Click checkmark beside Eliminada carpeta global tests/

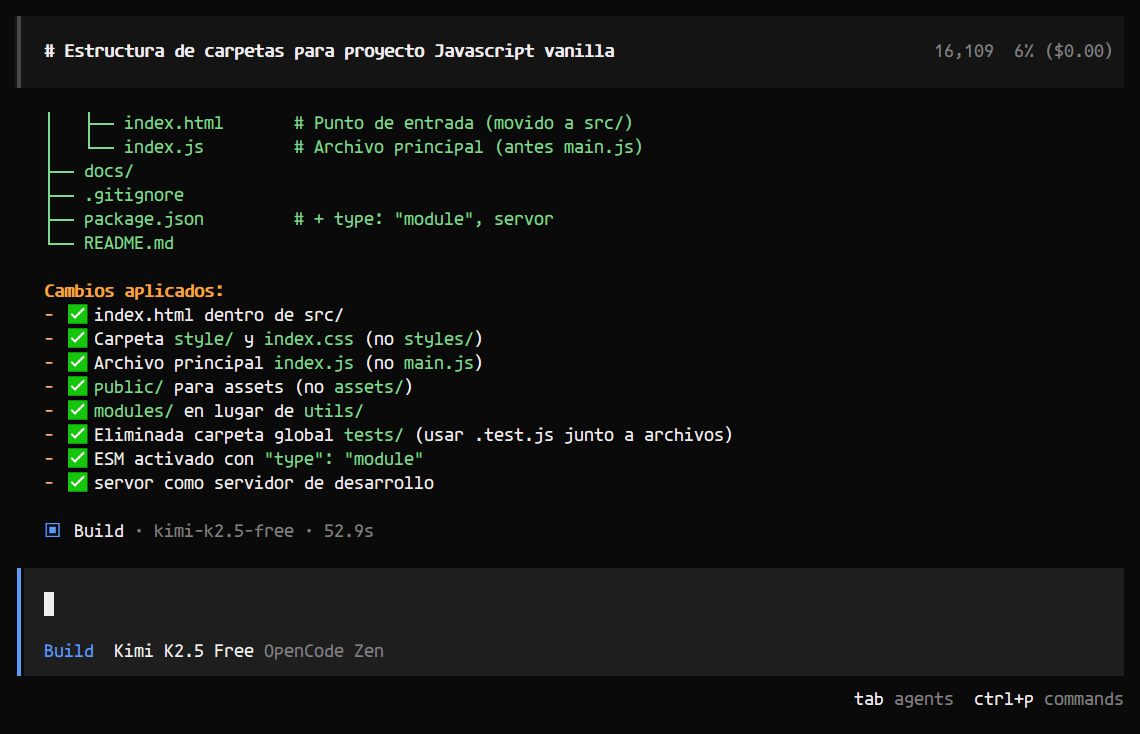[x=78, y=435]
